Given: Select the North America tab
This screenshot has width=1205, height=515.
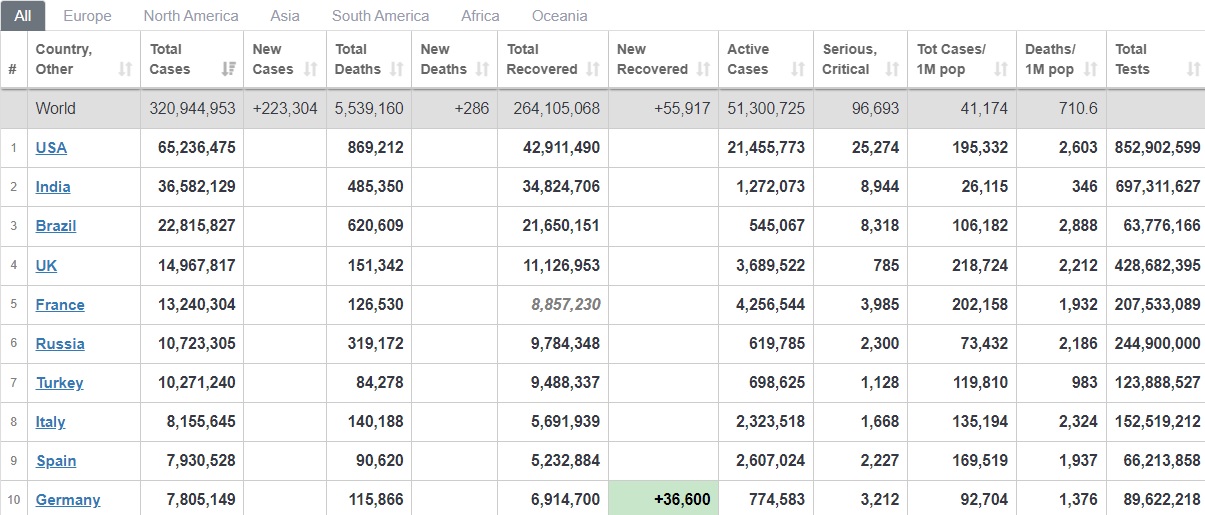Looking at the screenshot, I should tap(191, 16).
